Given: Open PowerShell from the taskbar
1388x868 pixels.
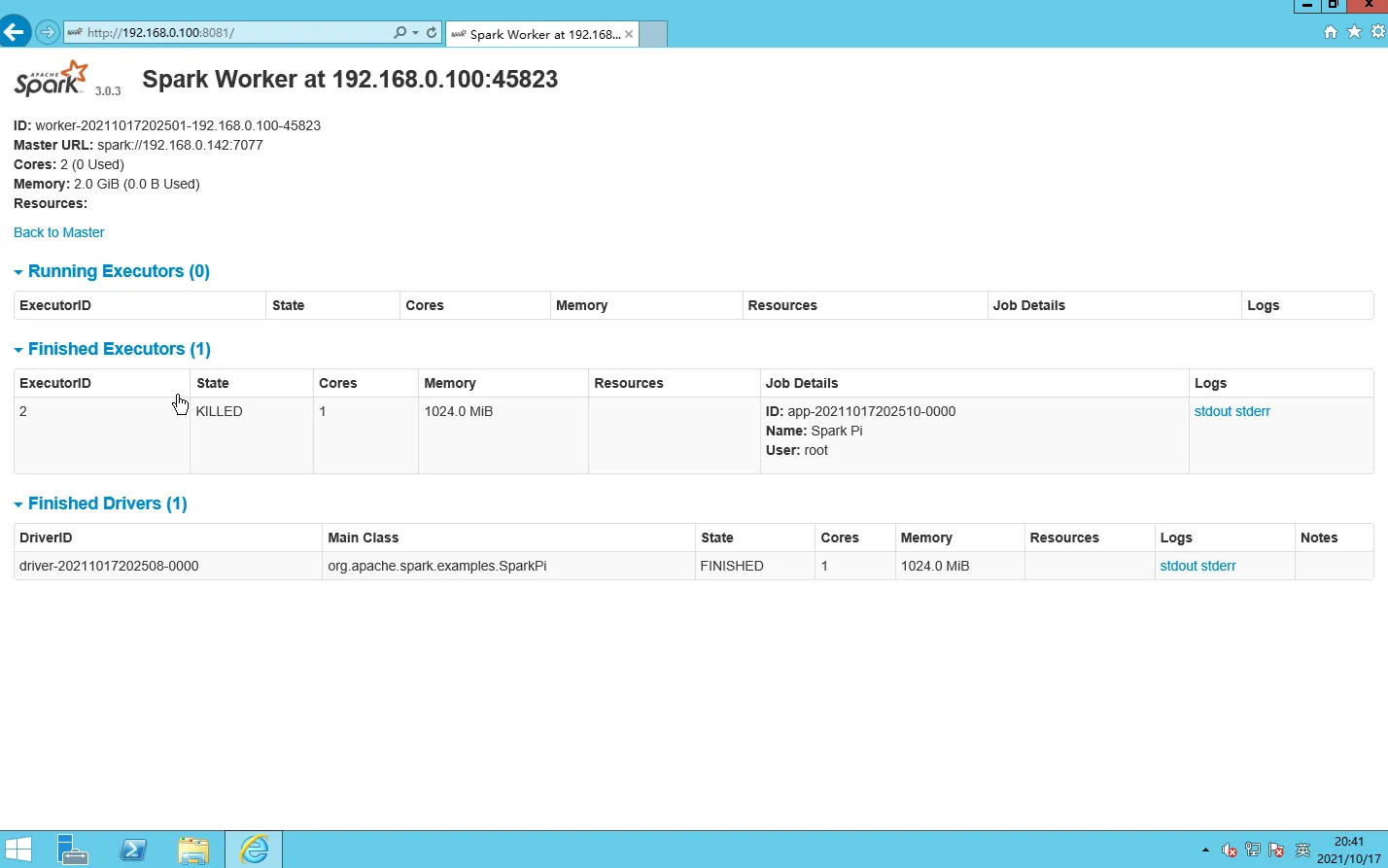Looking at the screenshot, I should [133, 851].
